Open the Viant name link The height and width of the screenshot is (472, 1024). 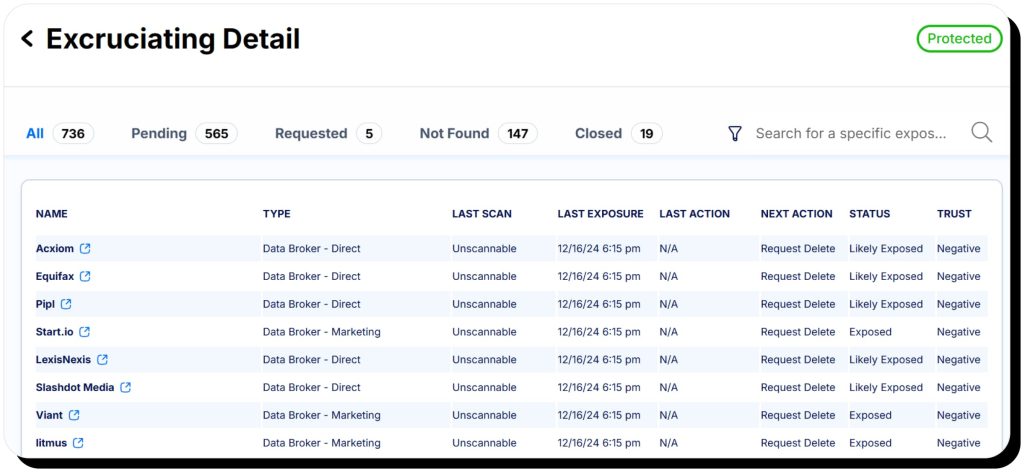tap(50, 415)
